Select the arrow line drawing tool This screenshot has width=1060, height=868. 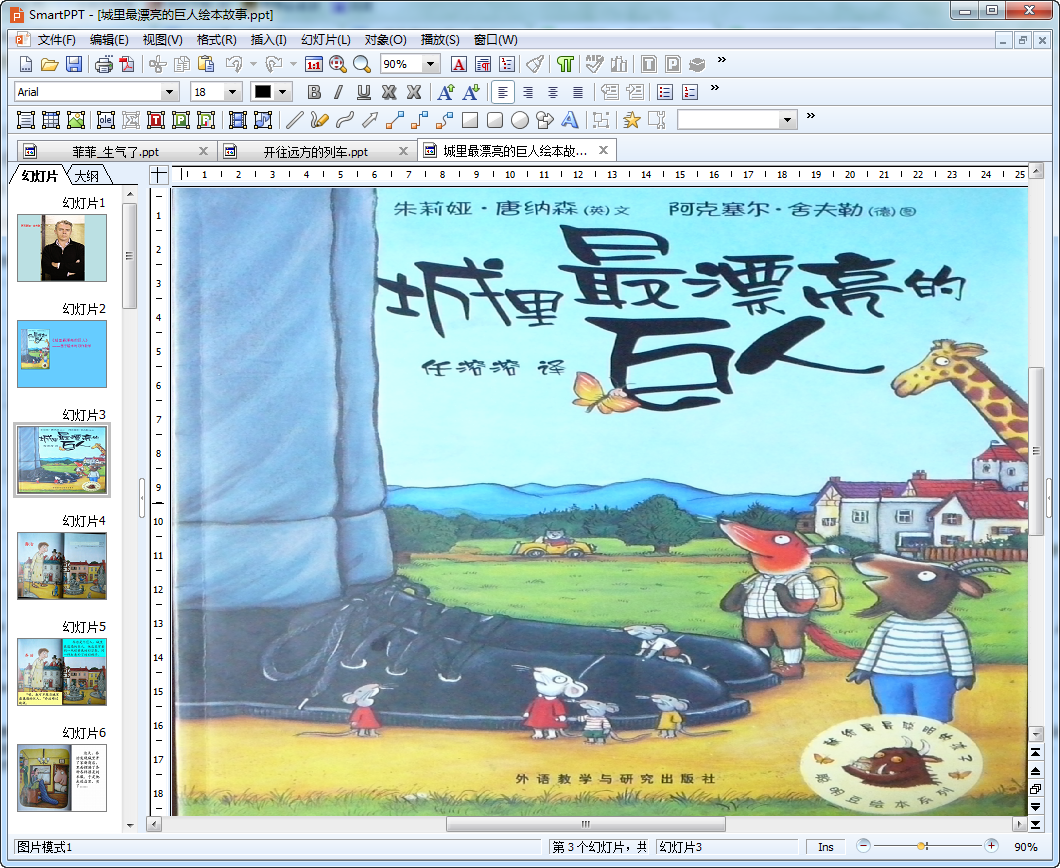(x=370, y=120)
